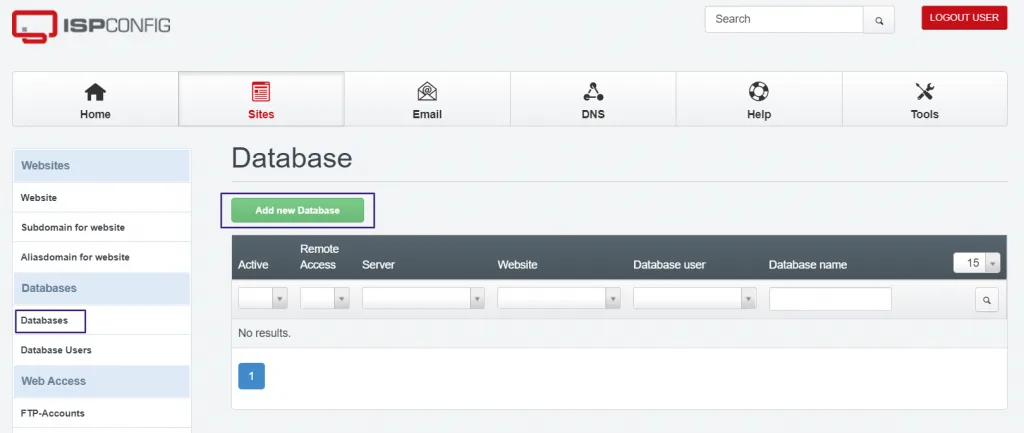Switch to the Tools tab
Screen dimensions: 1024x433
[x=925, y=99]
